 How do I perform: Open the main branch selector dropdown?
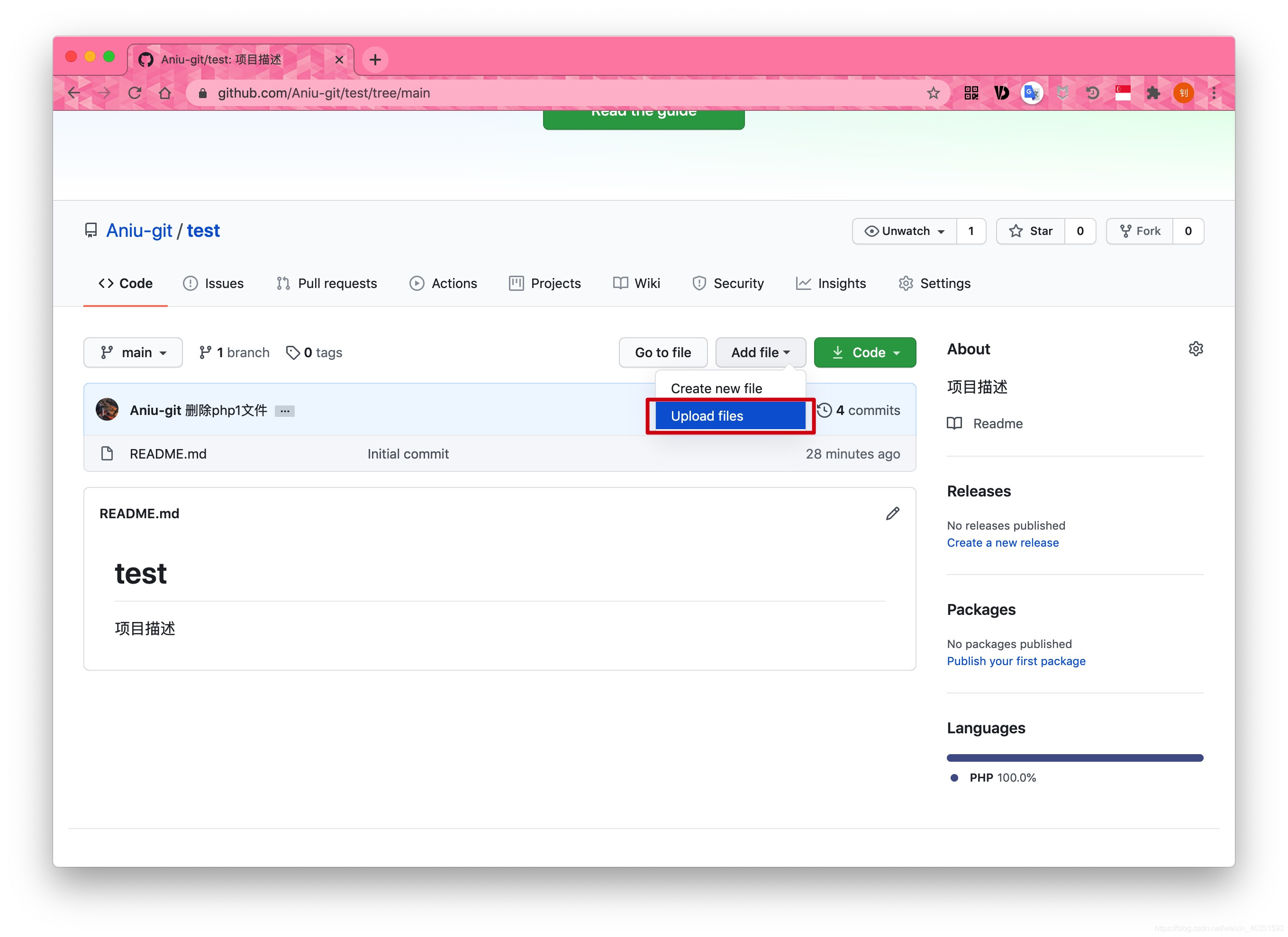pyautogui.click(x=133, y=352)
